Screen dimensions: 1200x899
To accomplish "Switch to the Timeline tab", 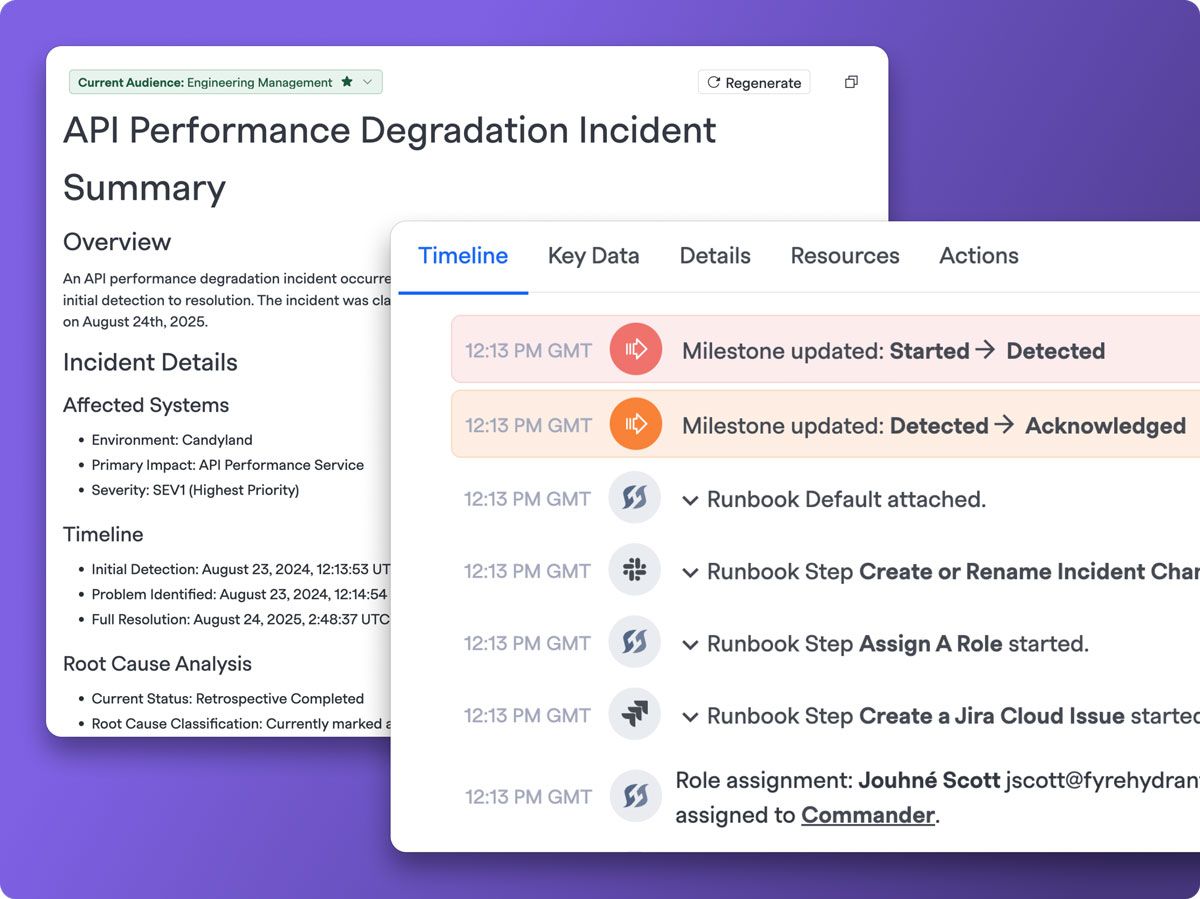I will 463,256.
